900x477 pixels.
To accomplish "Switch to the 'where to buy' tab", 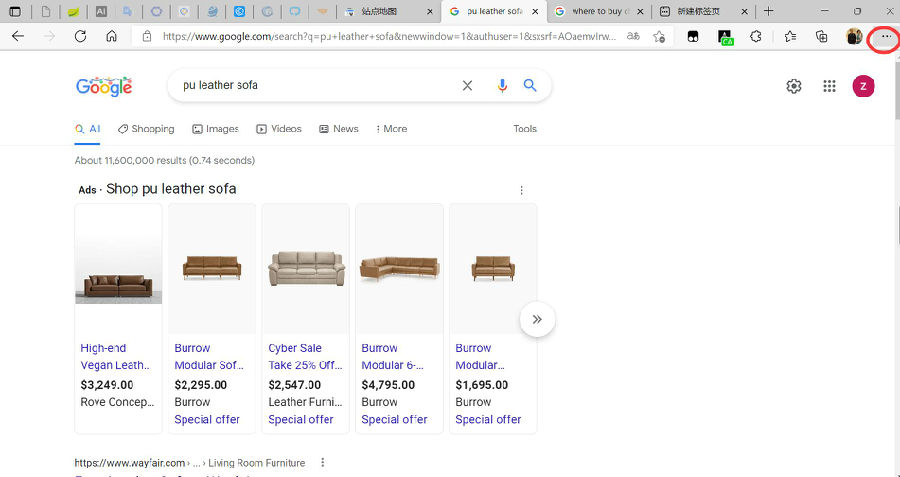I will (x=600, y=11).
